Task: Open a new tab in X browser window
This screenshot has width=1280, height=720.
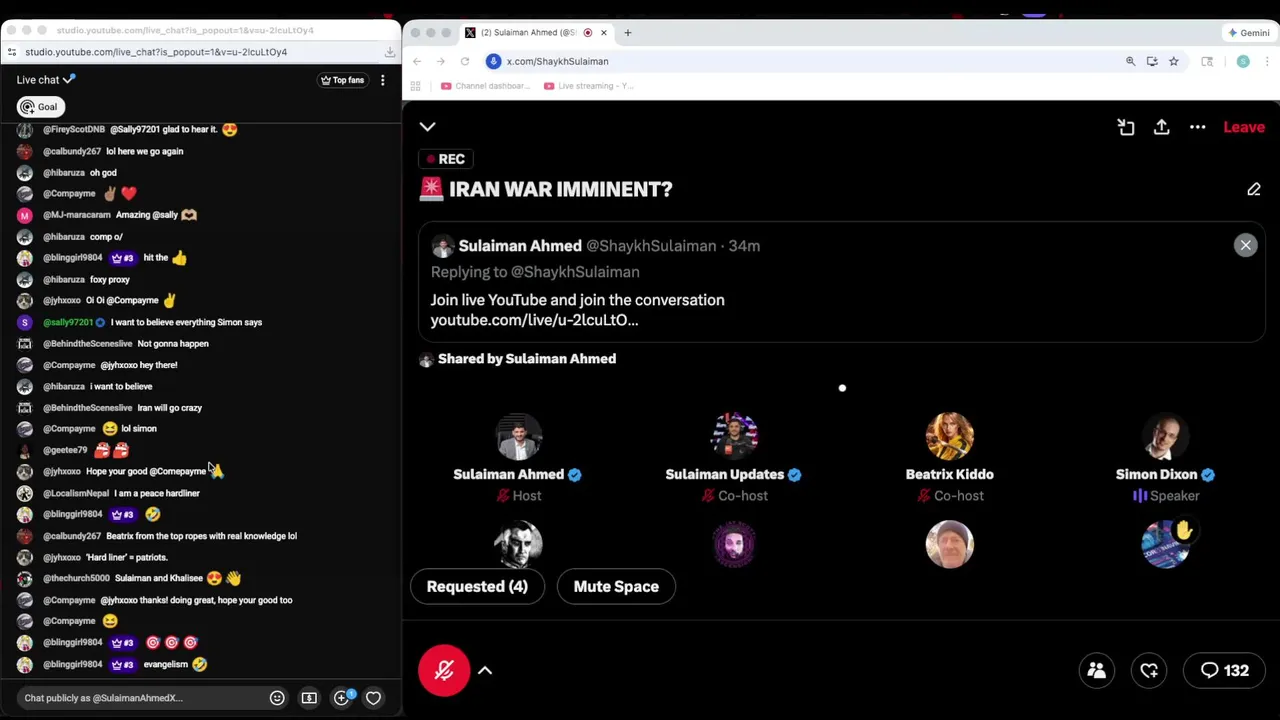Action: pos(628,33)
